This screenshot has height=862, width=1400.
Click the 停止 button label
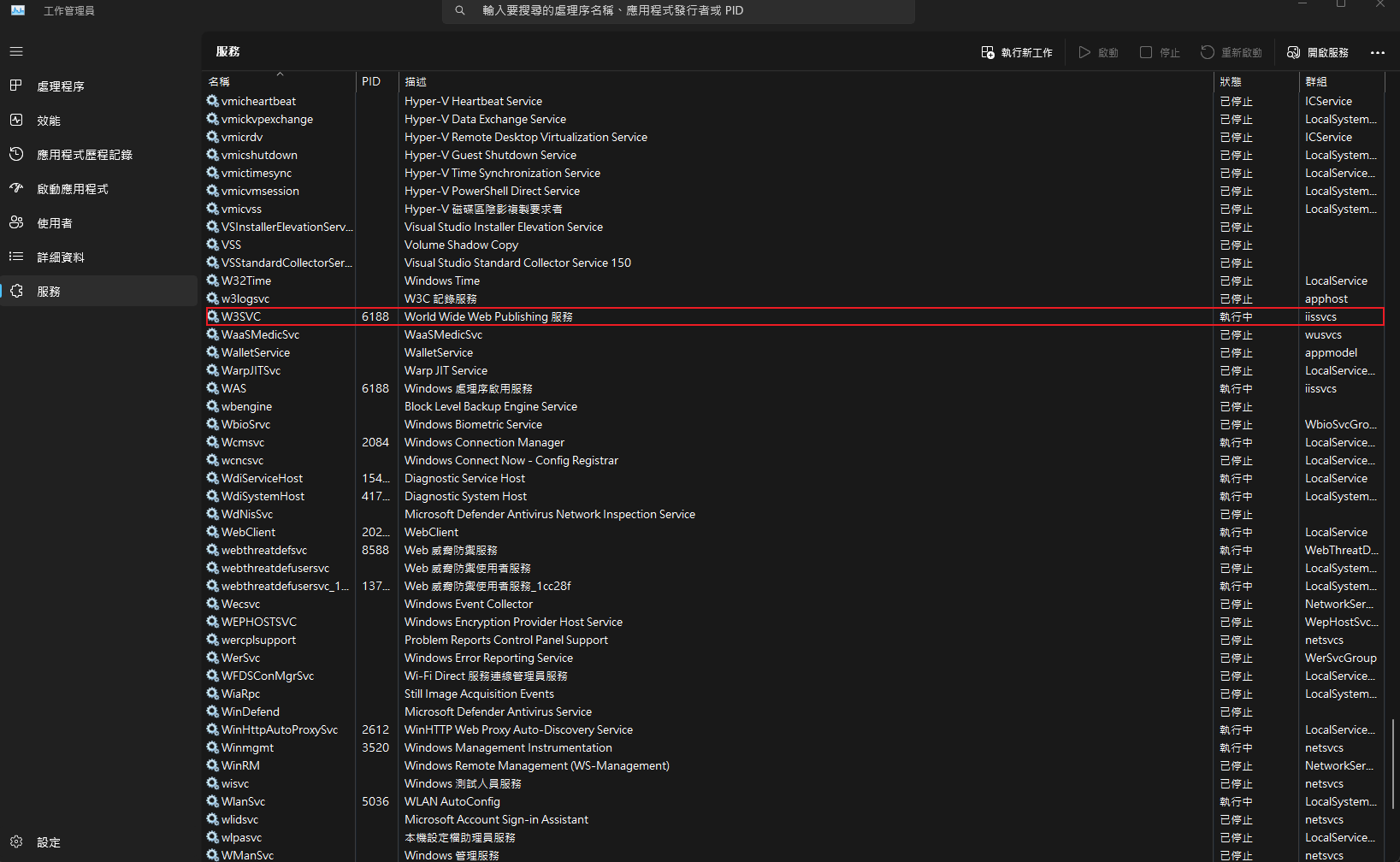tap(1169, 53)
